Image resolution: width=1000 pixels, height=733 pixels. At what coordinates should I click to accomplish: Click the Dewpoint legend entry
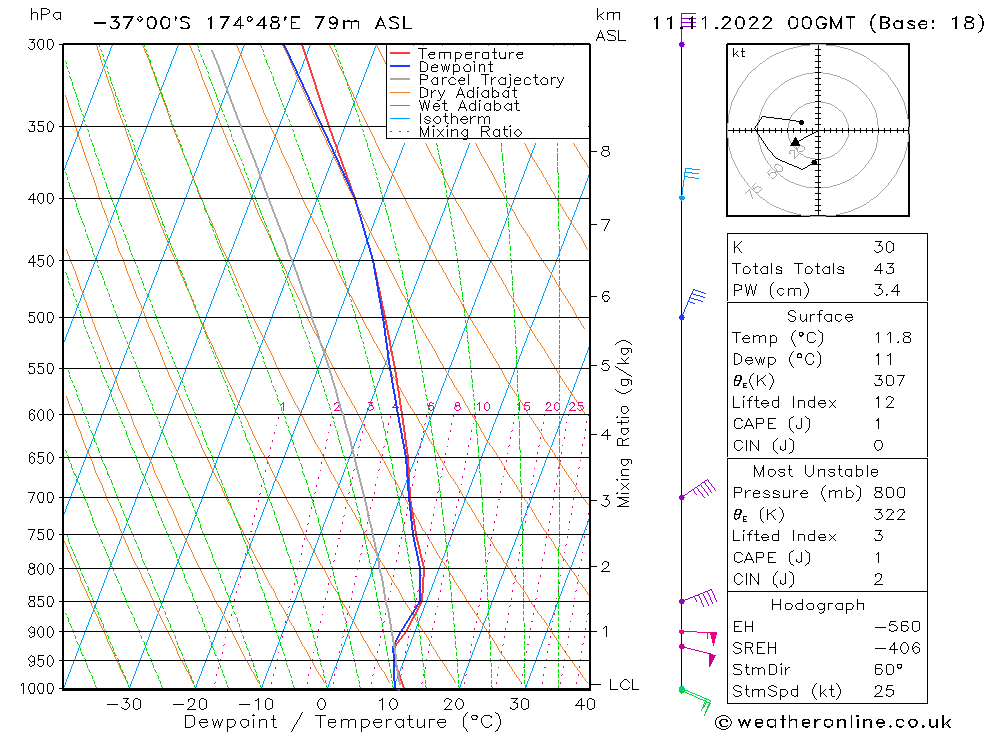click(441, 67)
